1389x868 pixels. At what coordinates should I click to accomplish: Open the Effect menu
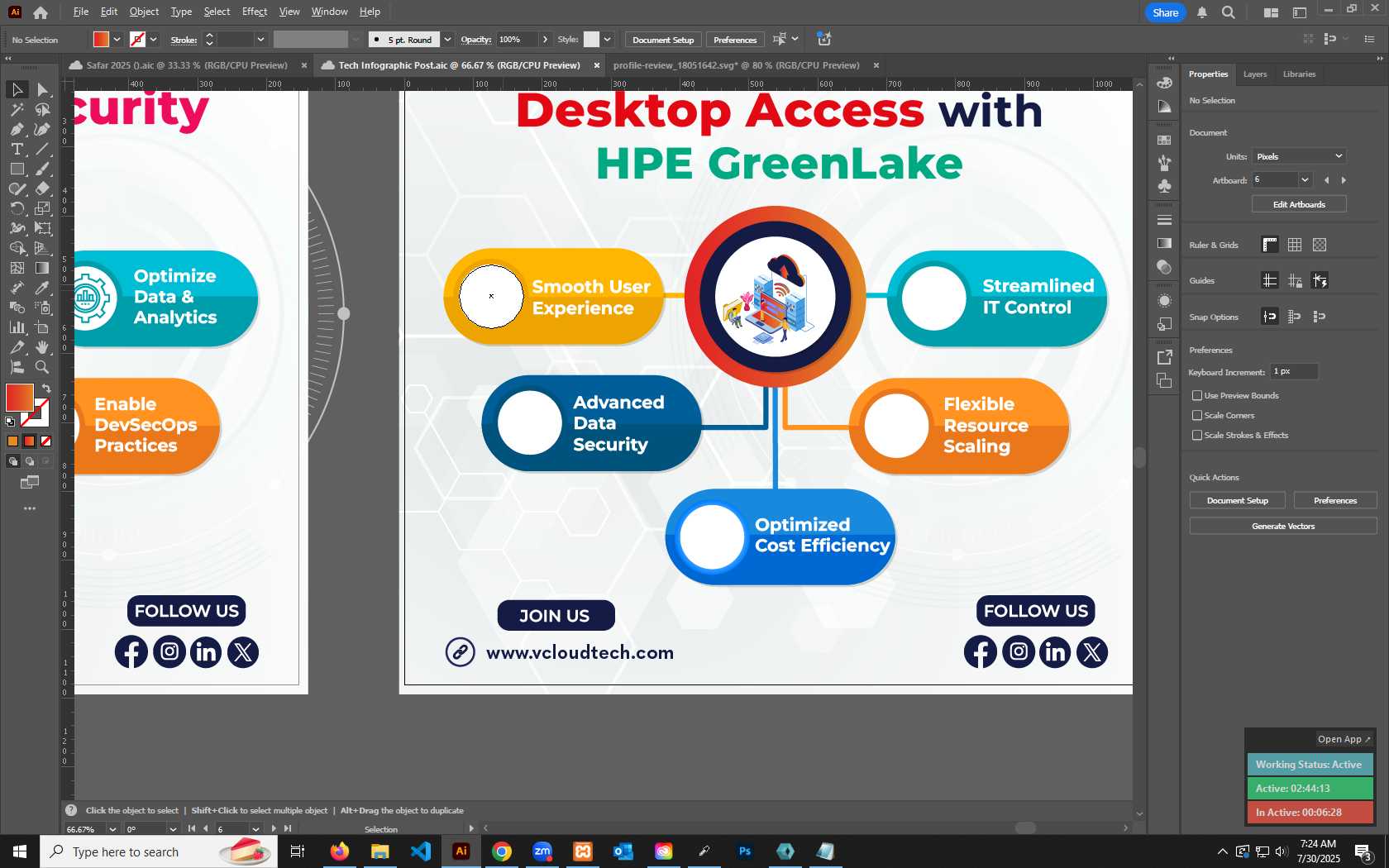255,12
